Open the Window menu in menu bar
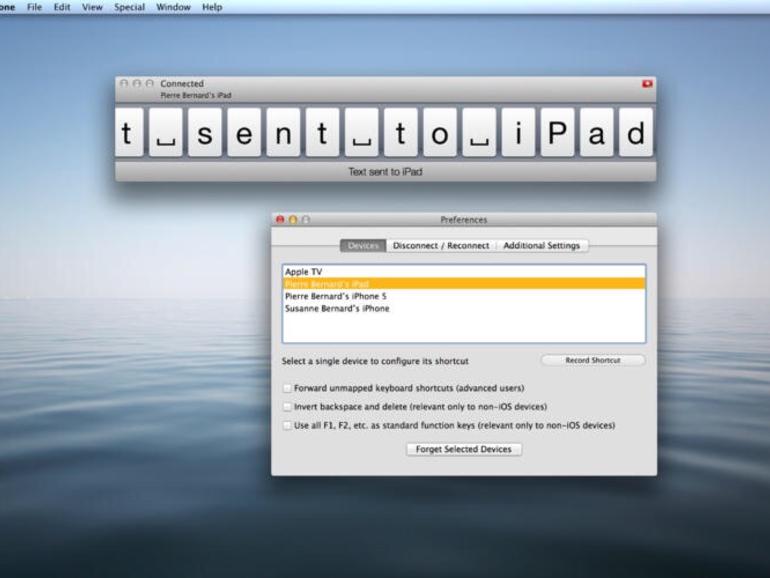The height and width of the screenshot is (578, 770). click(173, 7)
